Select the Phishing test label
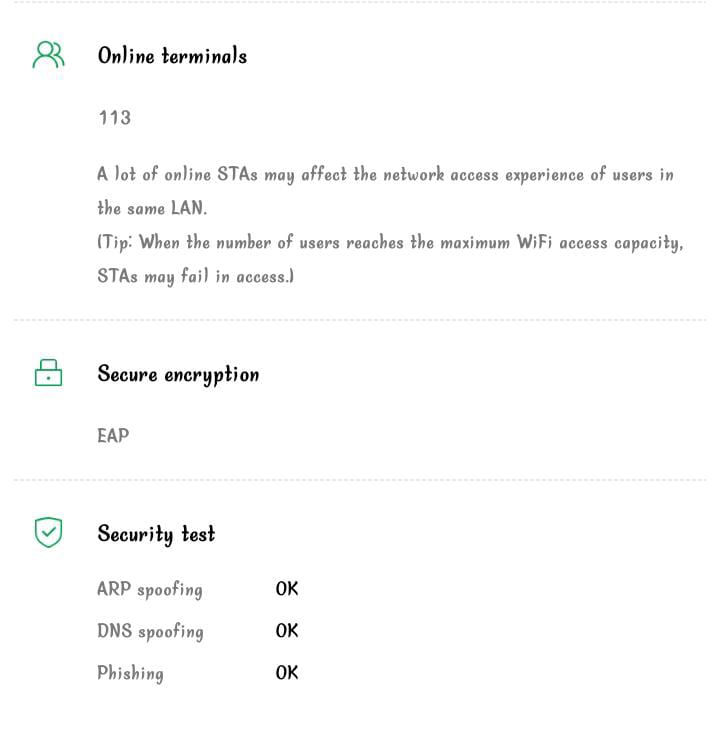Screen dimensions: 720x739 coord(130,673)
